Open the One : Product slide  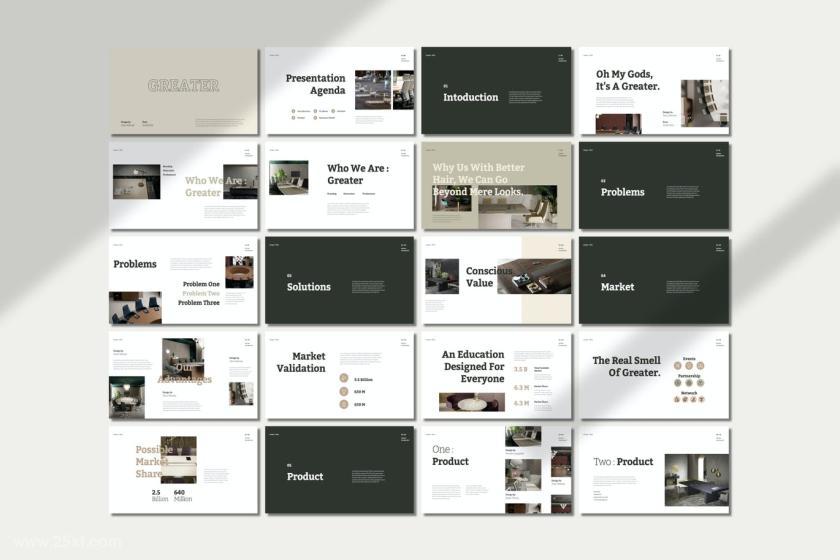(496, 471)
